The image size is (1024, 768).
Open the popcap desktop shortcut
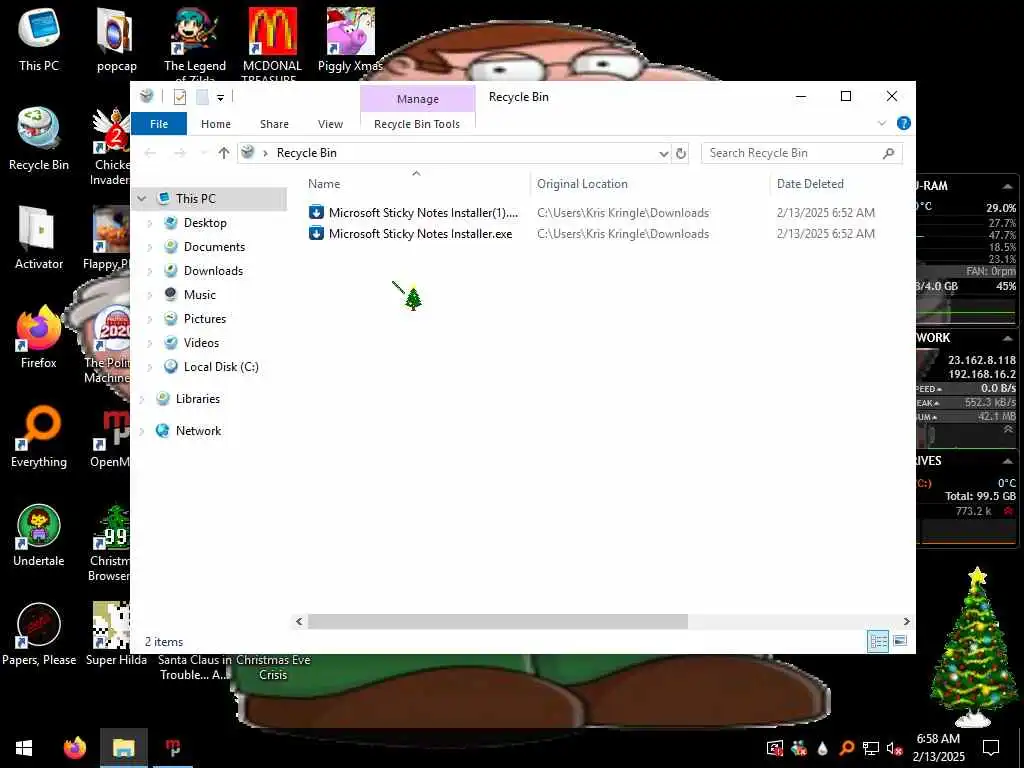tap(116, 40)
